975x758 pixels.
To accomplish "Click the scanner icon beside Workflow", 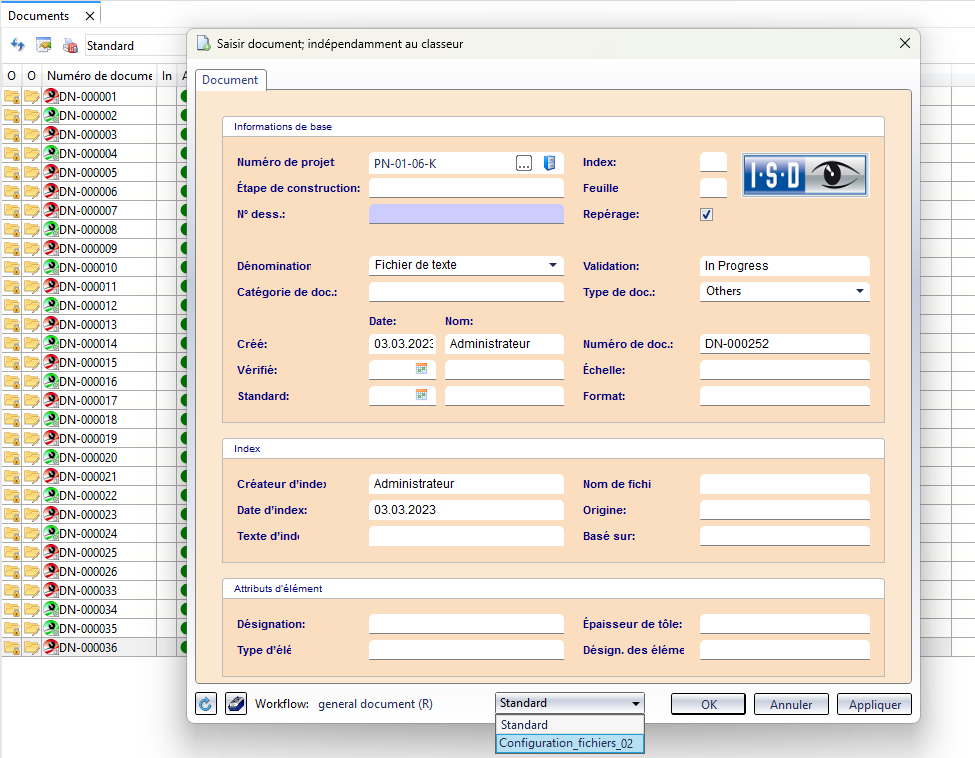I will (x=236, y=704).
